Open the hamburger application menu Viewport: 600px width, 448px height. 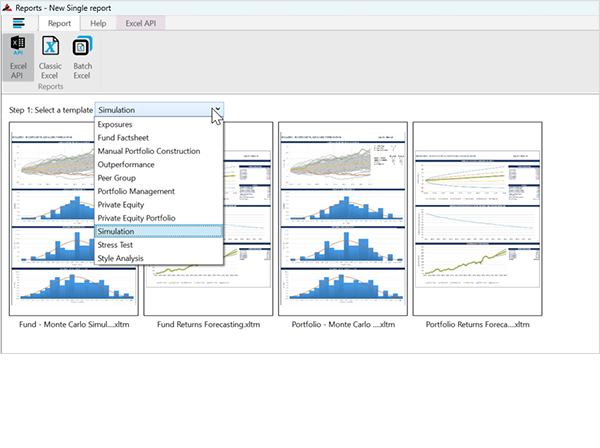click(19, 22)
